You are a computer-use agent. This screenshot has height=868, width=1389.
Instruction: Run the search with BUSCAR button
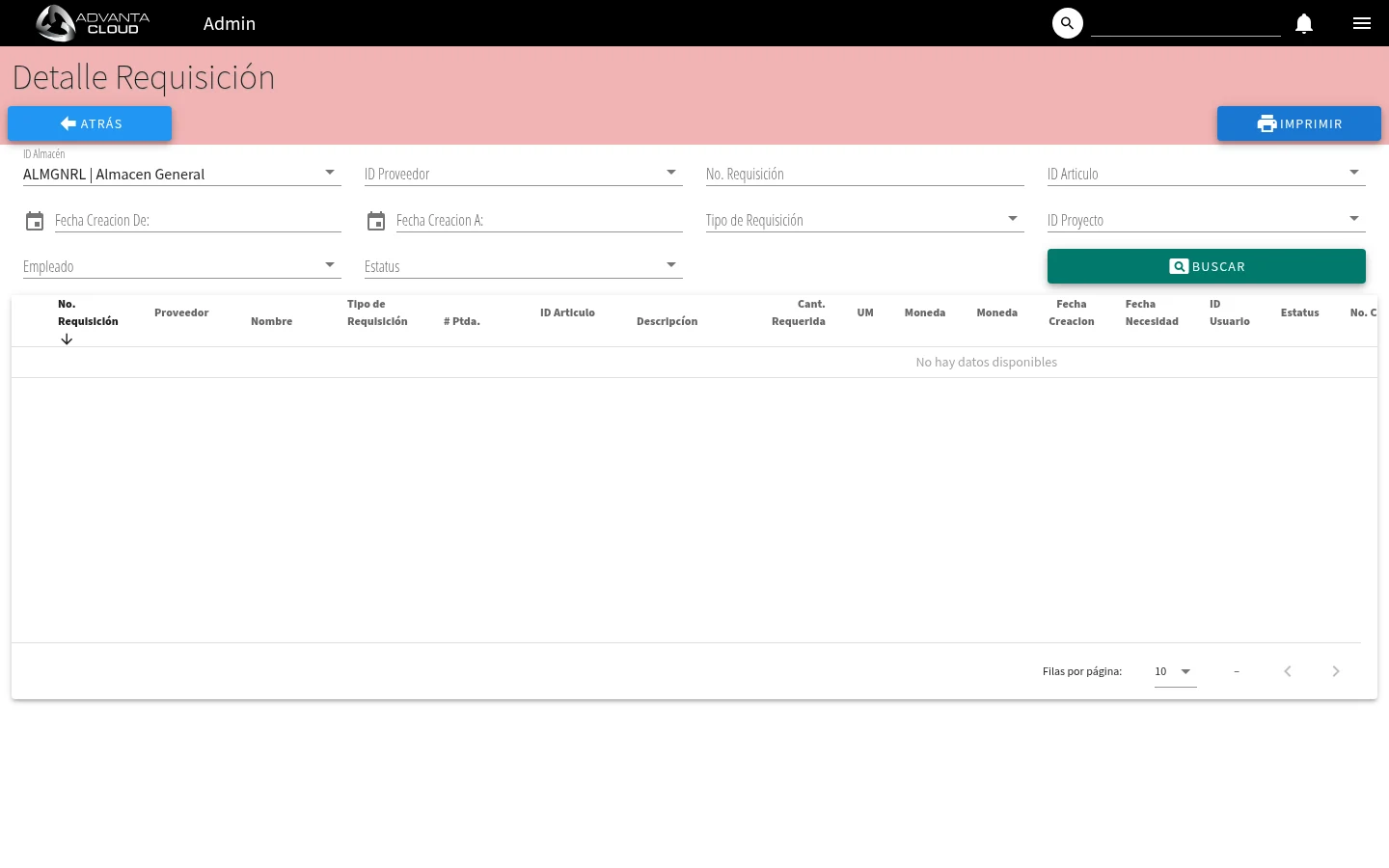1207,266
